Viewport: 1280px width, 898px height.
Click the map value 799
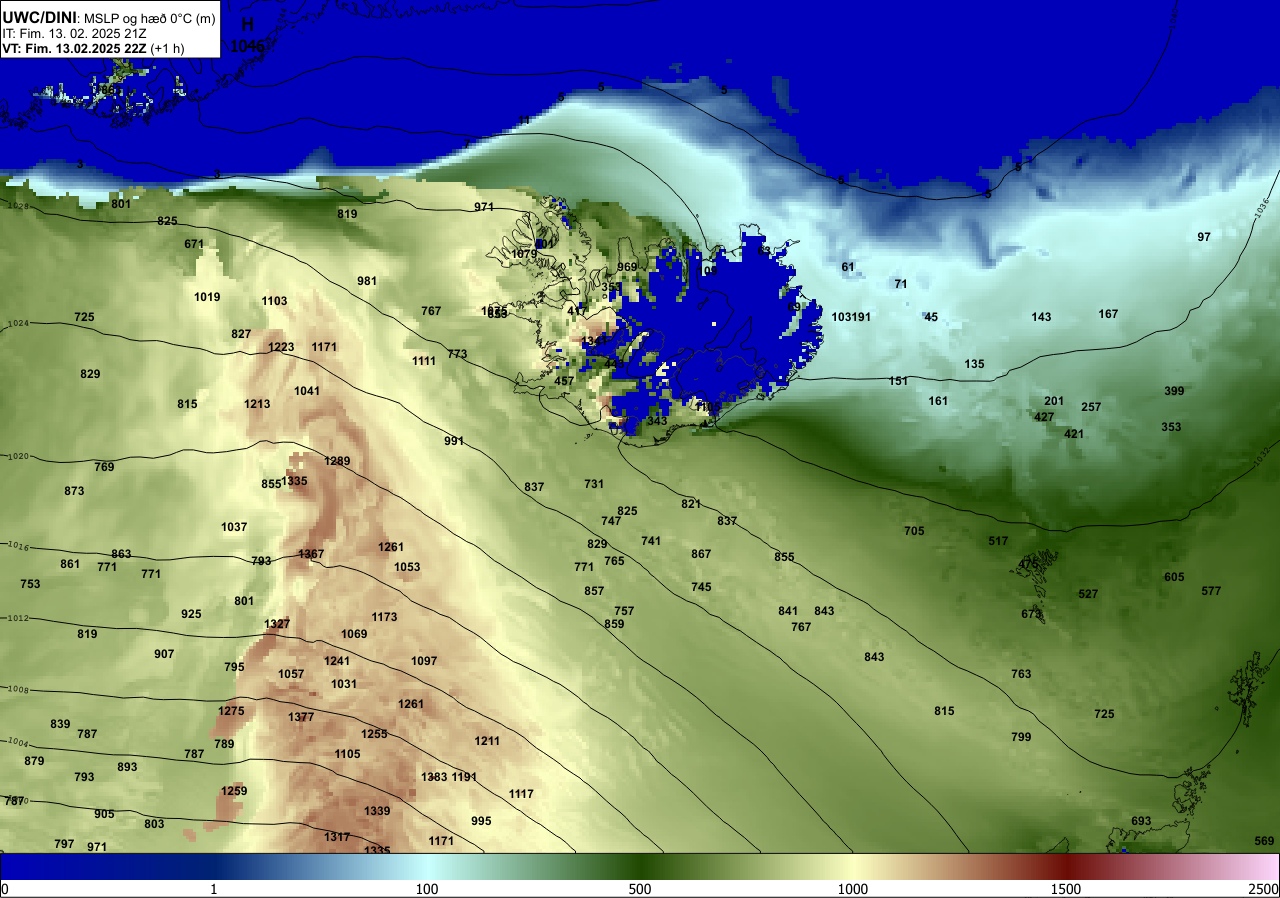coord(1021,737)
